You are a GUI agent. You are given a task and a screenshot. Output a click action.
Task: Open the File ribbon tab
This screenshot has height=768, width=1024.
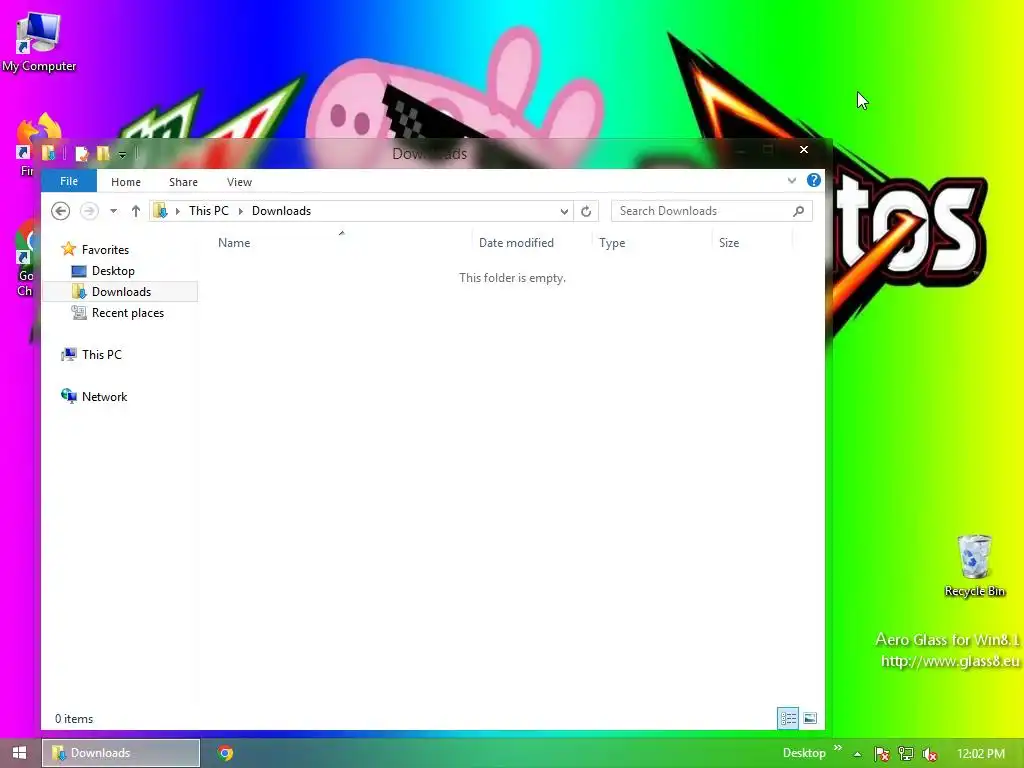coord(69,181)
